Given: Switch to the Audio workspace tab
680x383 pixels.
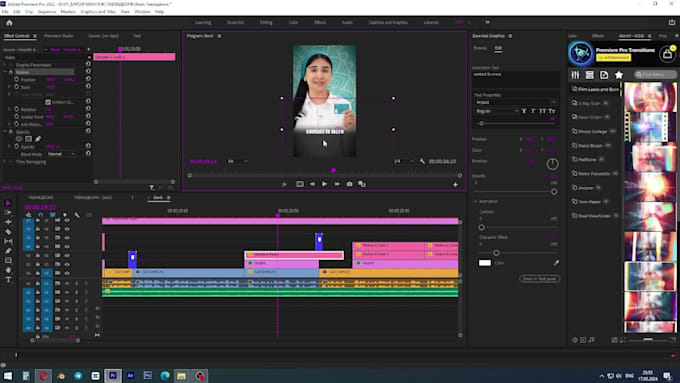Looking at the screenshot, I should [x=347, y=22].
